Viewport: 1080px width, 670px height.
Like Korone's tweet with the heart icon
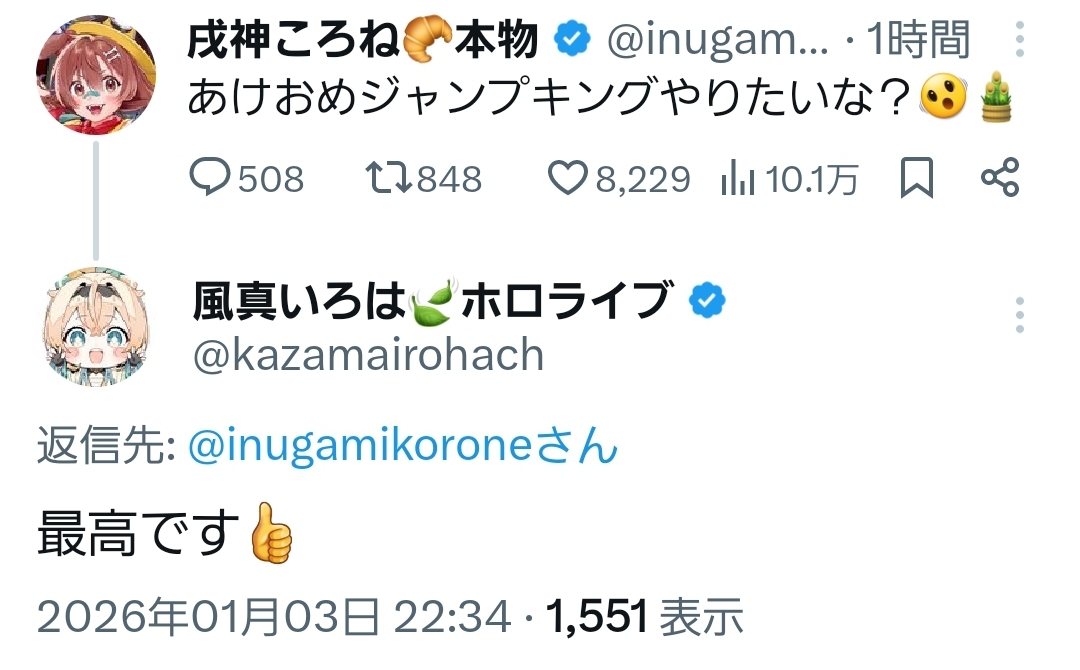pyautogui.click(x=568, y=179)
